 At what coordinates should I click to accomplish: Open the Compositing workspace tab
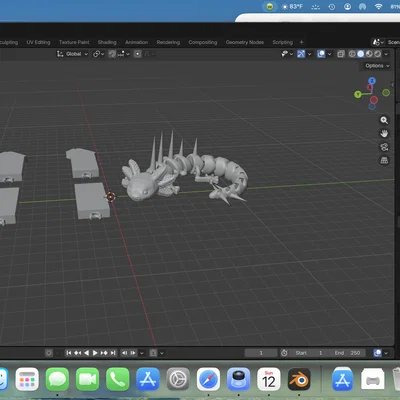tap(203, 42)
